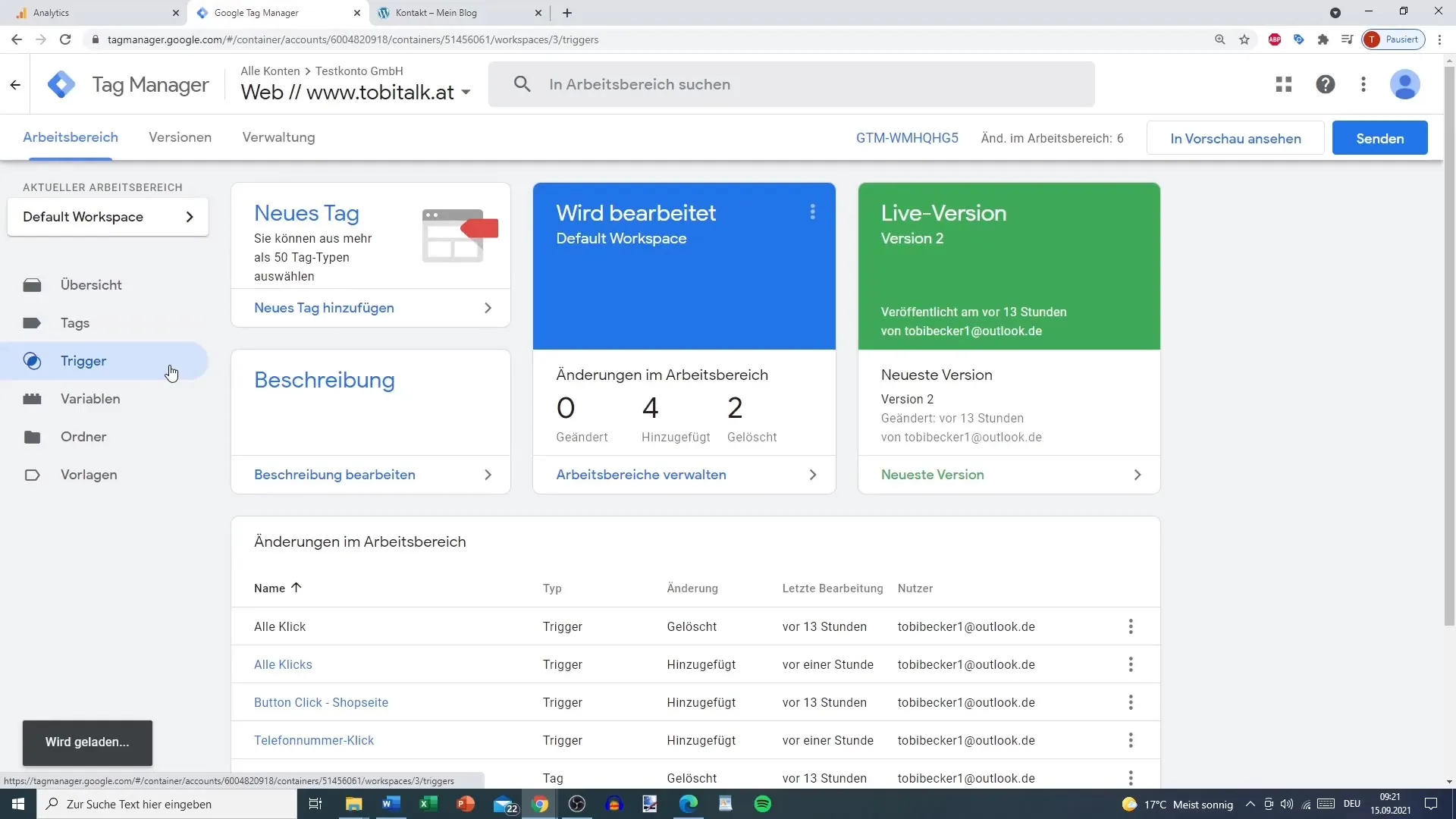Click Änd. im Arbeitsbereich: 6 text
Screen dimensions: 1456x819
[x=1052, y=138]
